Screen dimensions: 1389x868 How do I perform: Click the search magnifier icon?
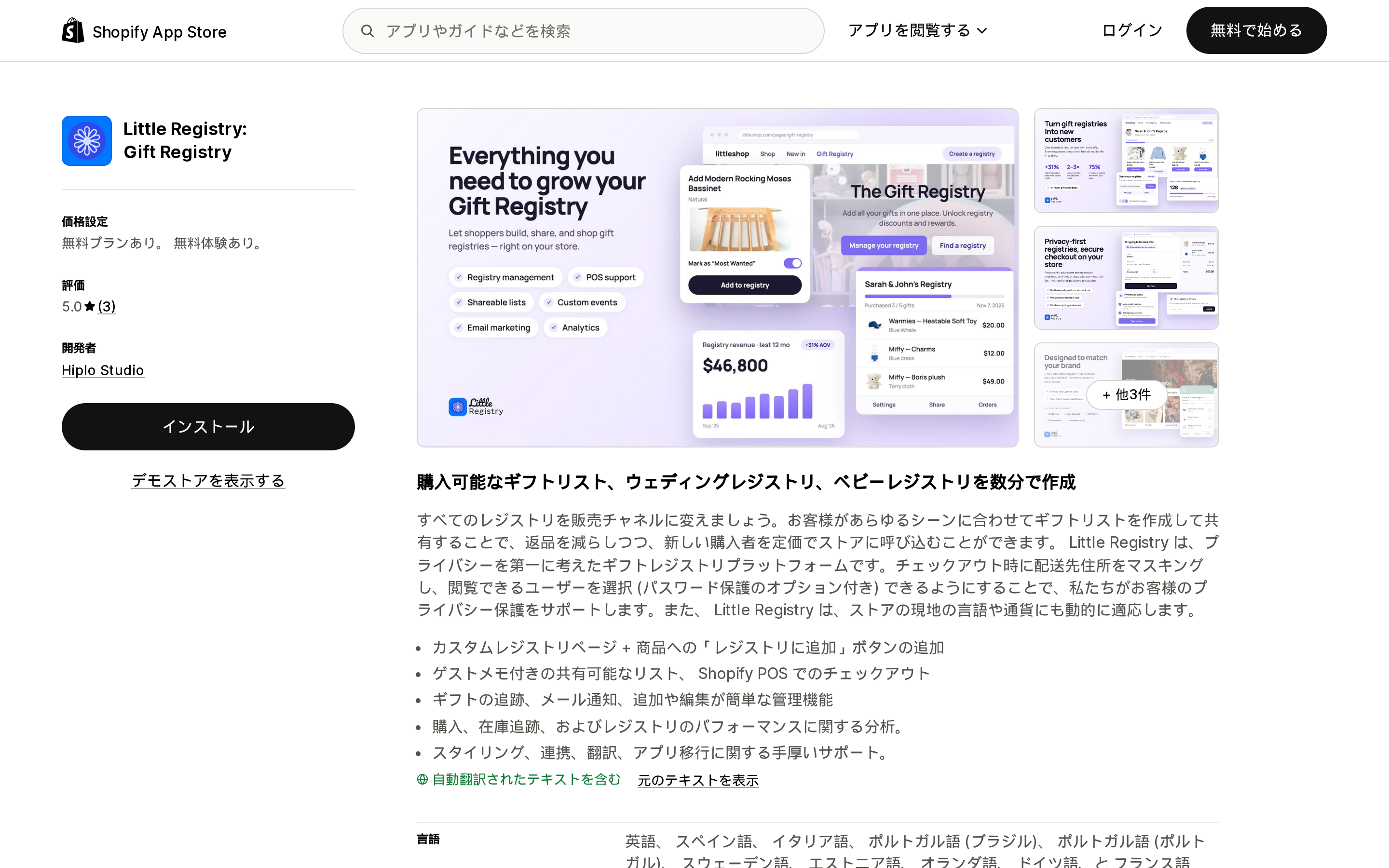click(368, 31)
